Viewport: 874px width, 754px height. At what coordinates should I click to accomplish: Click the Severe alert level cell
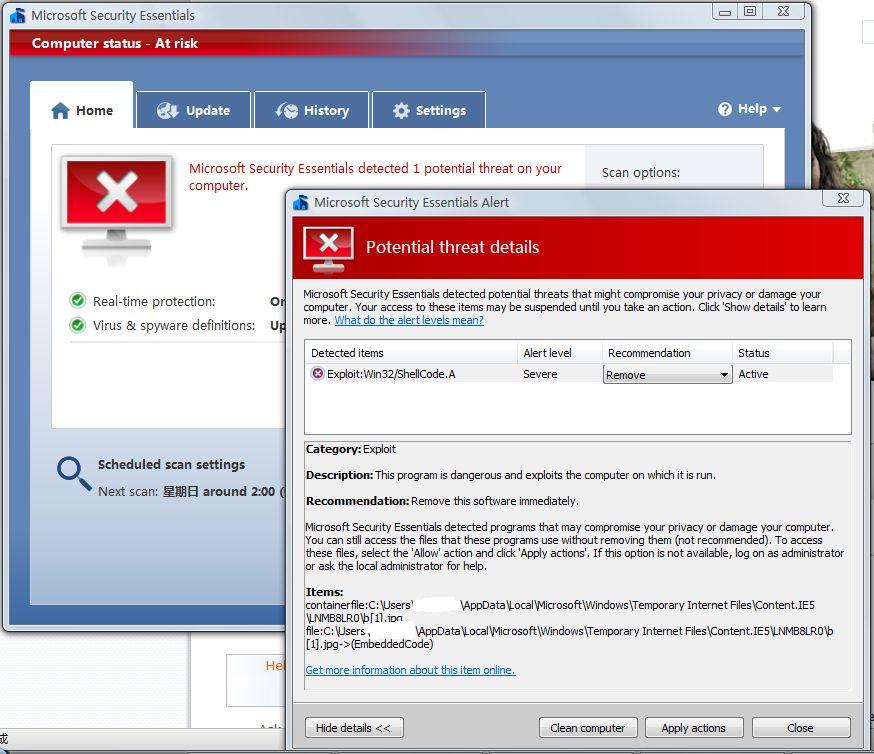pyautogui.click(x=540, y=374)
